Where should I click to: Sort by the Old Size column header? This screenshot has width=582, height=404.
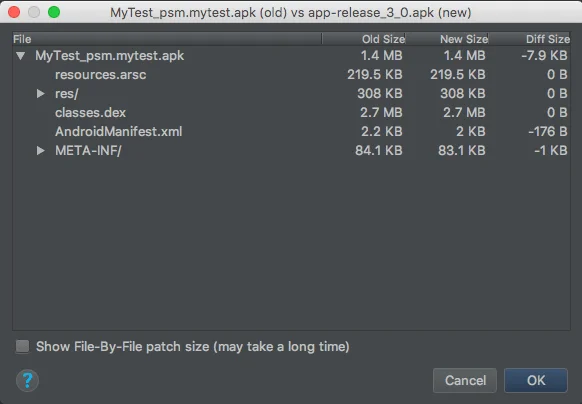pyautogui.click(x=364, y=39)
